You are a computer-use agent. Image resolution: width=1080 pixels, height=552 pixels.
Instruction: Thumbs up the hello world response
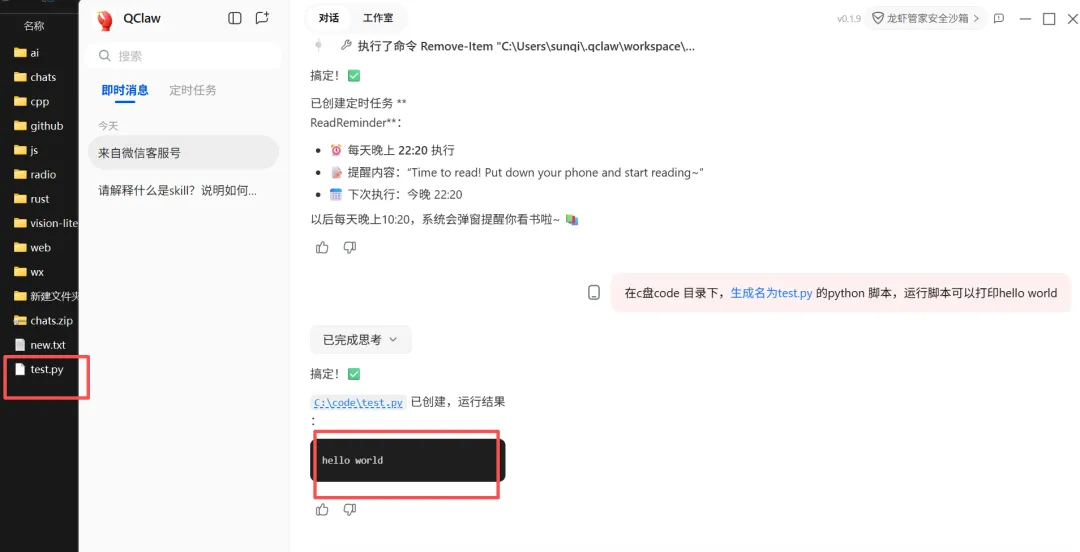(322, 509)
